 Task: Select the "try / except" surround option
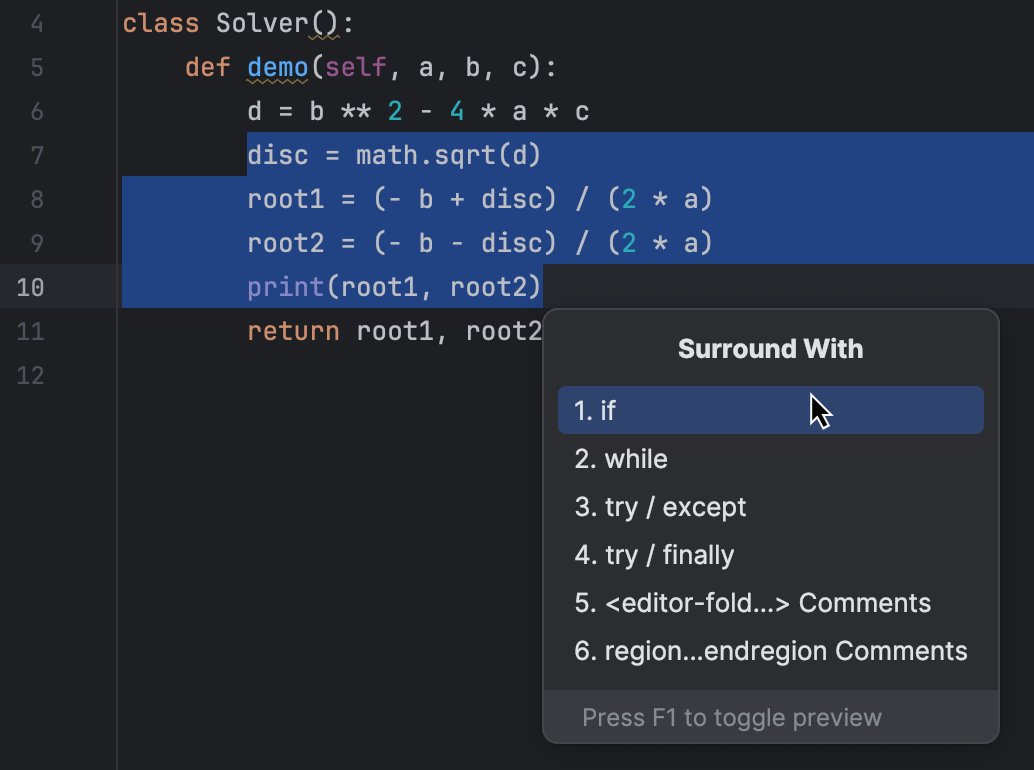[660, 507]
